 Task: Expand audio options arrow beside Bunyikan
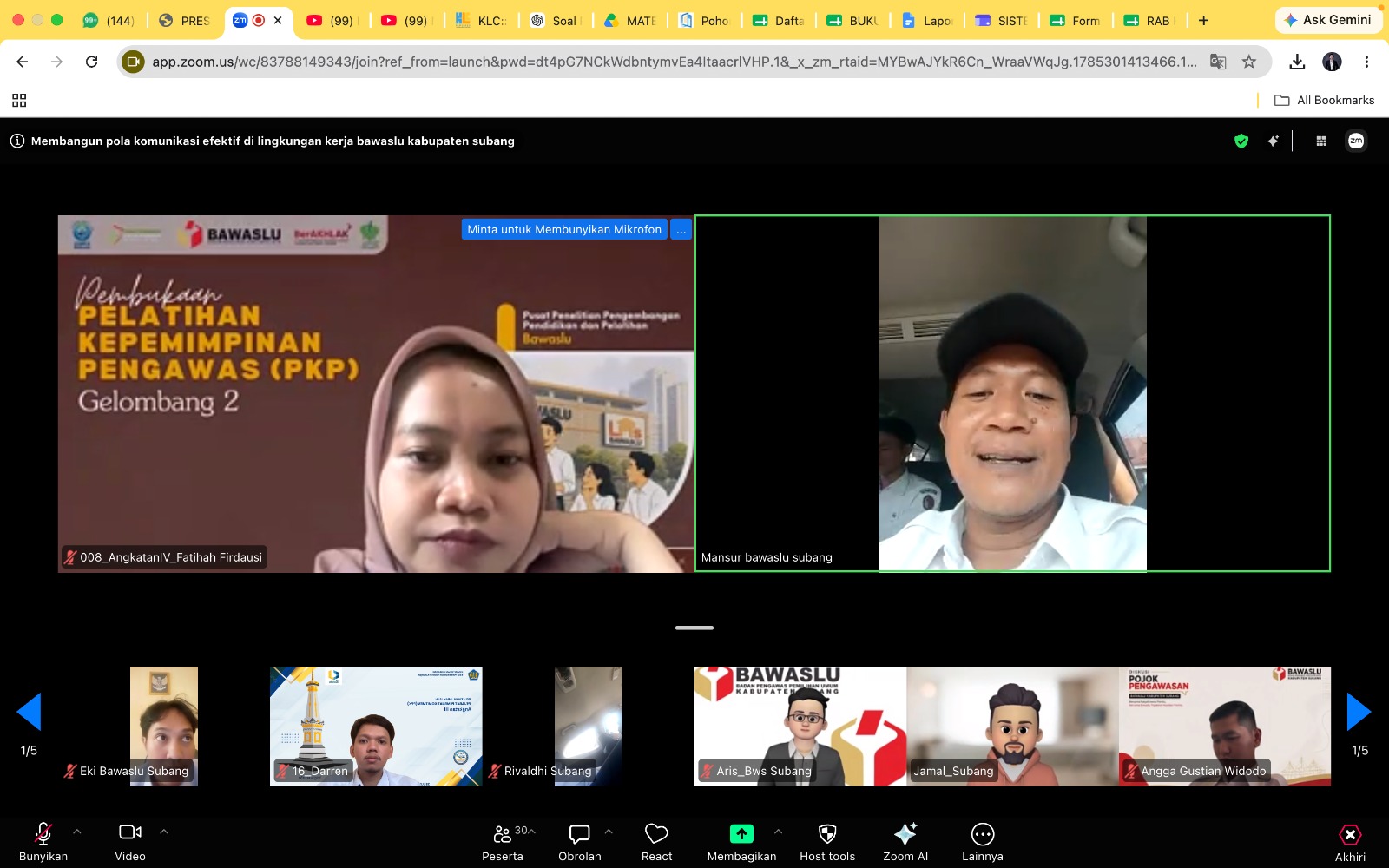[77, 832]
